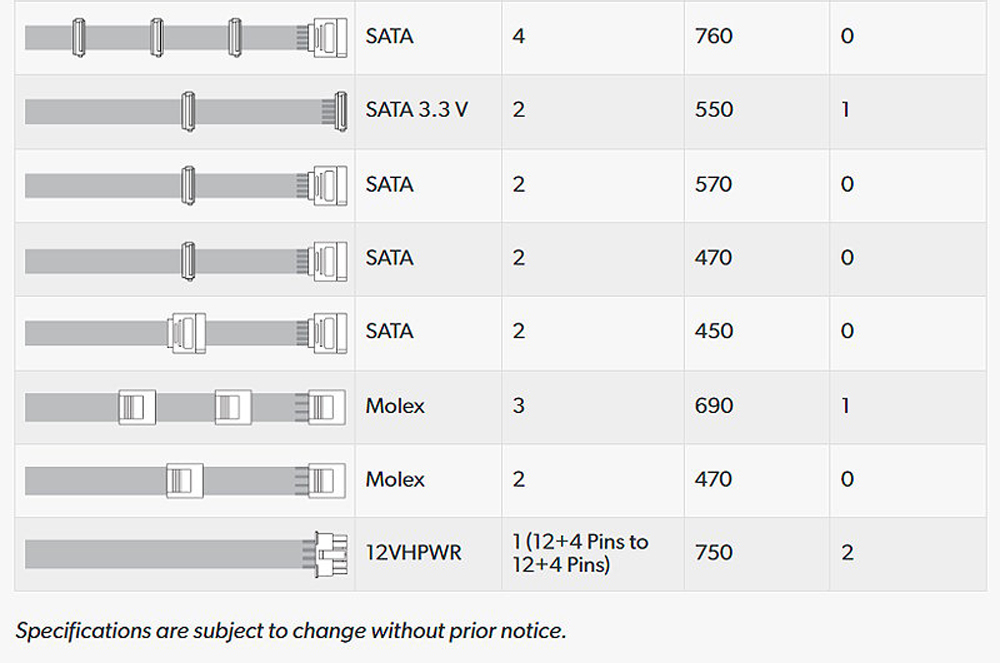Click the four-connector SATA cable illustration

point(185,37)
